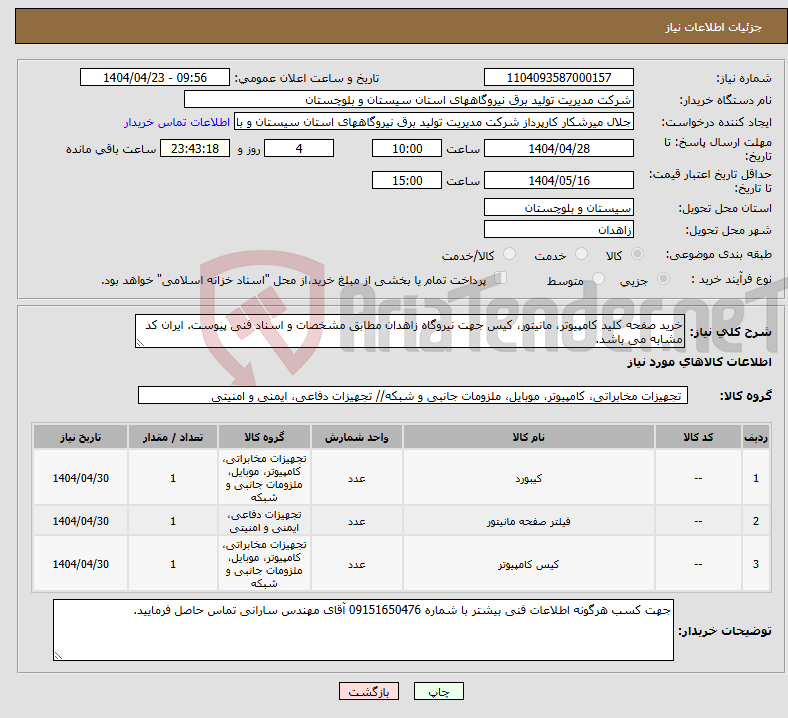788x718 pixels.
Task: Select the خدمت radio button
Action: (581, 254)
